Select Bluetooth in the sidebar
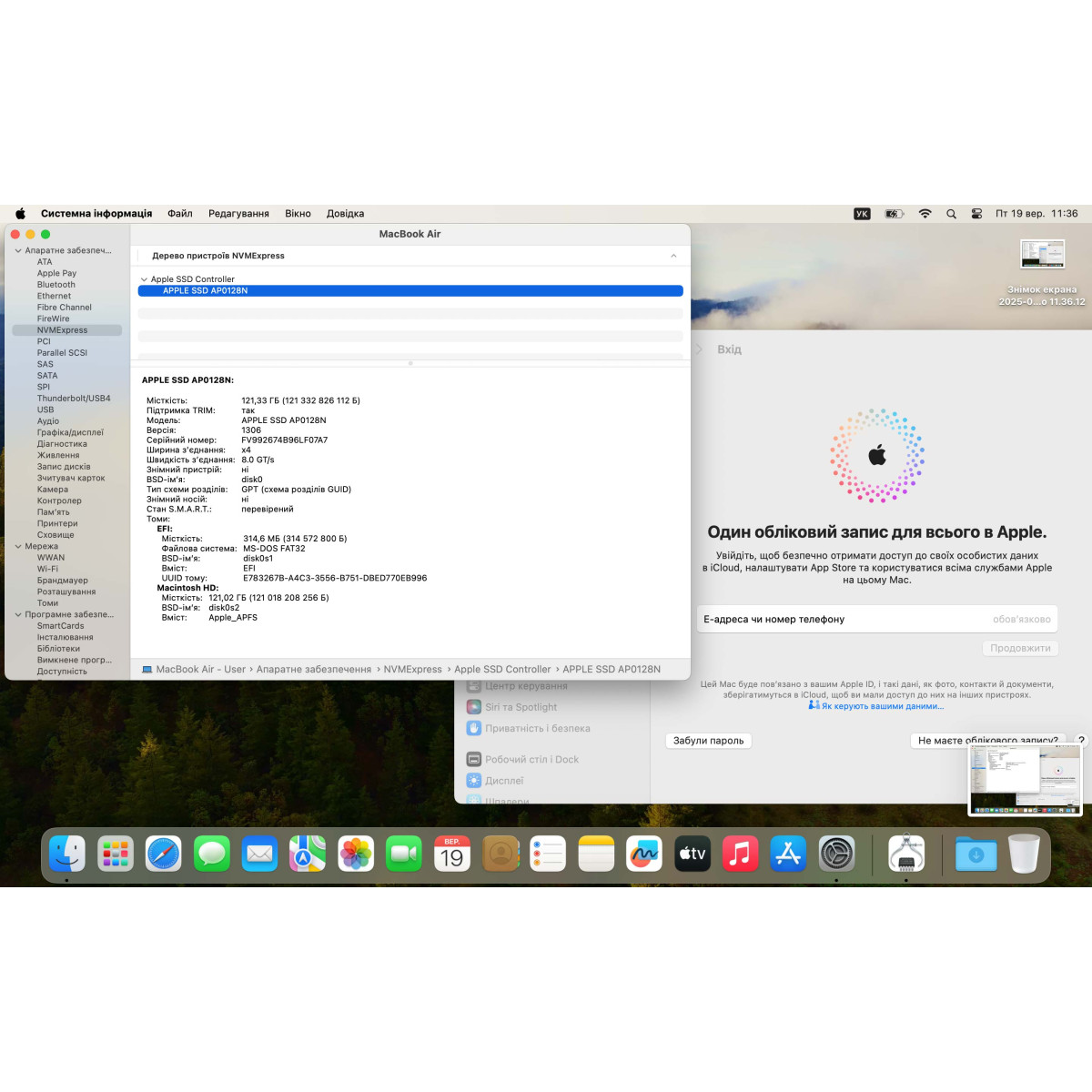 click(x=56, y=285)
